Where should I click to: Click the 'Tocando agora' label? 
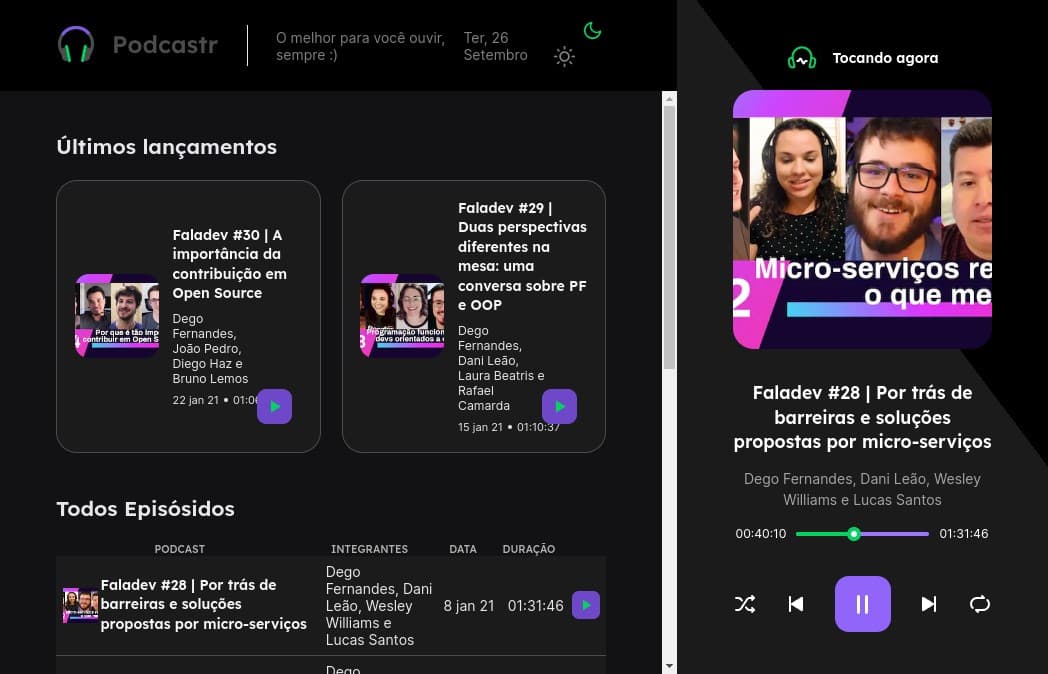click(x=885, y=58)
